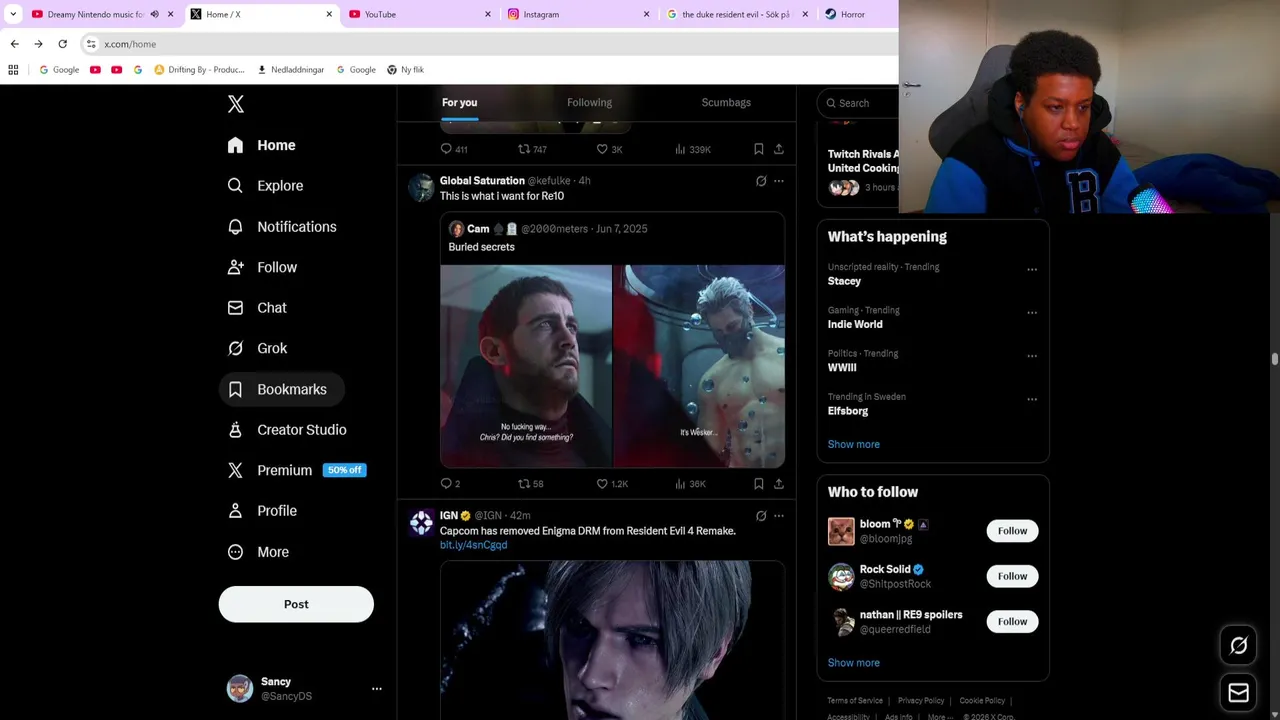View analytics showing 36K views
The image size is (1280, 720).
pos(690,484)
